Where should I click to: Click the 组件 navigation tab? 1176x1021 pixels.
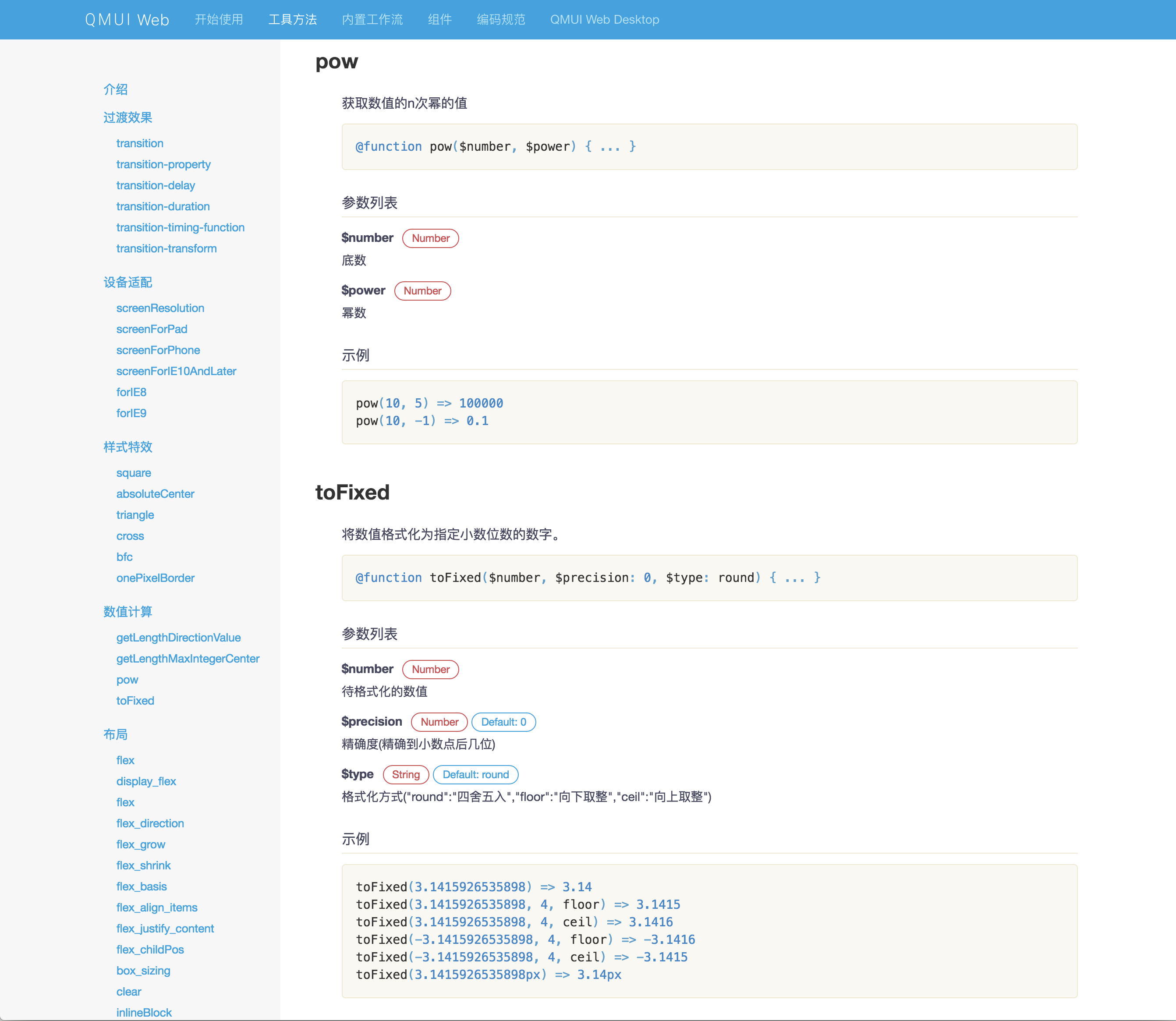438,19
